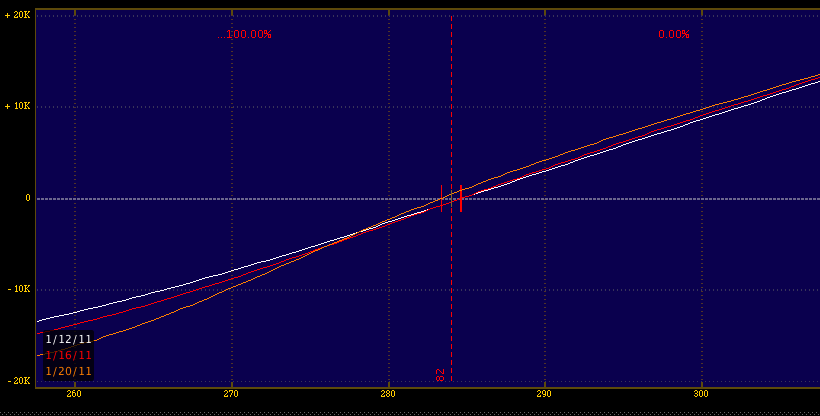Select the 270 price axis label
The width and height of the screenshot is (820, 416).
(x=232, y=393)
